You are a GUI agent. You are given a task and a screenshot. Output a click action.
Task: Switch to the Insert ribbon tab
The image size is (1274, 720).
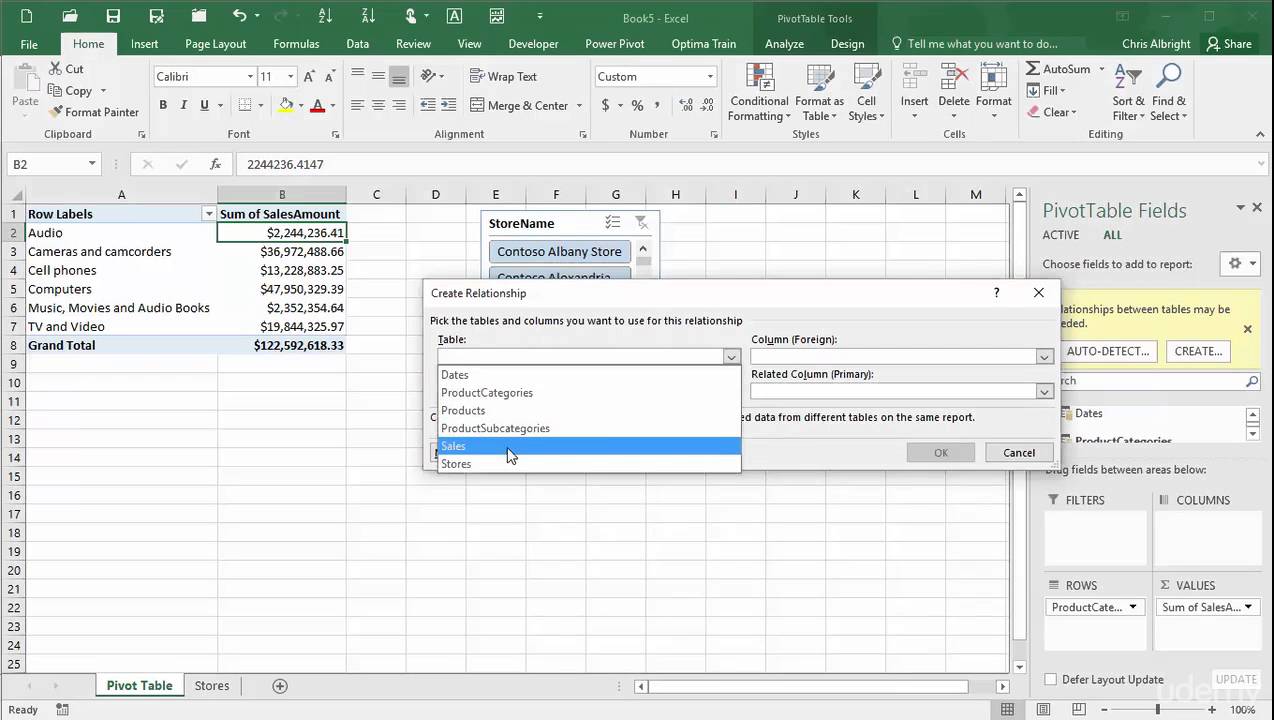pos(144,44)
